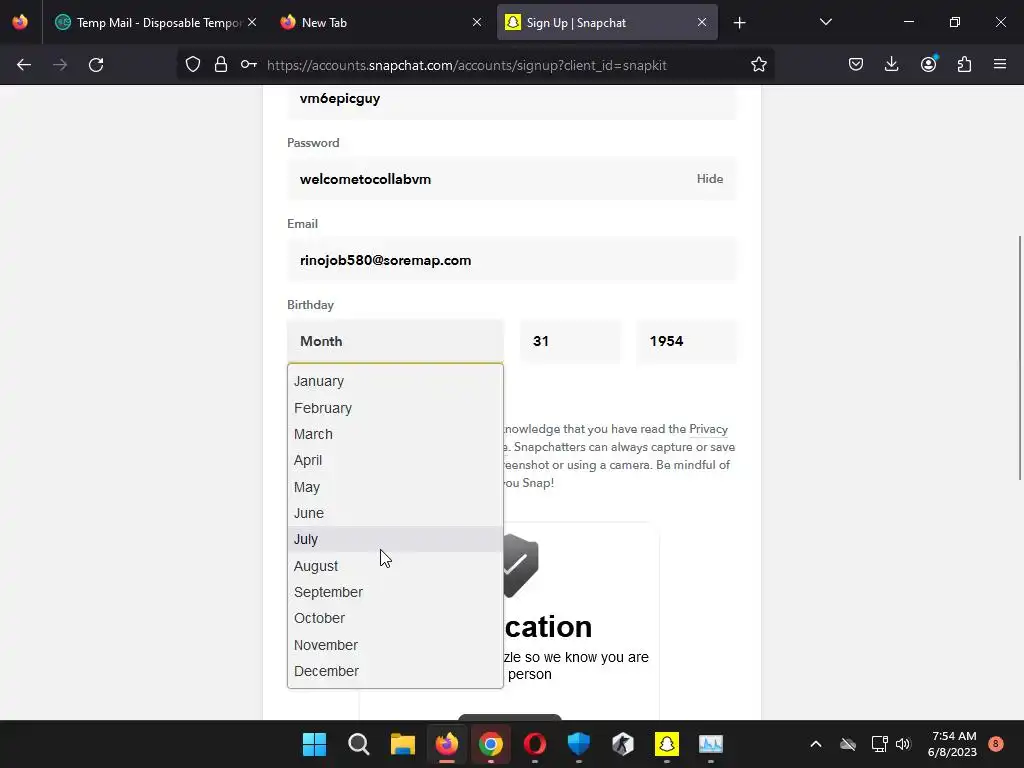Viewport: 1024px width, 768px height.
Task: Click the Email input field
Action: click(x=511, y=261)
